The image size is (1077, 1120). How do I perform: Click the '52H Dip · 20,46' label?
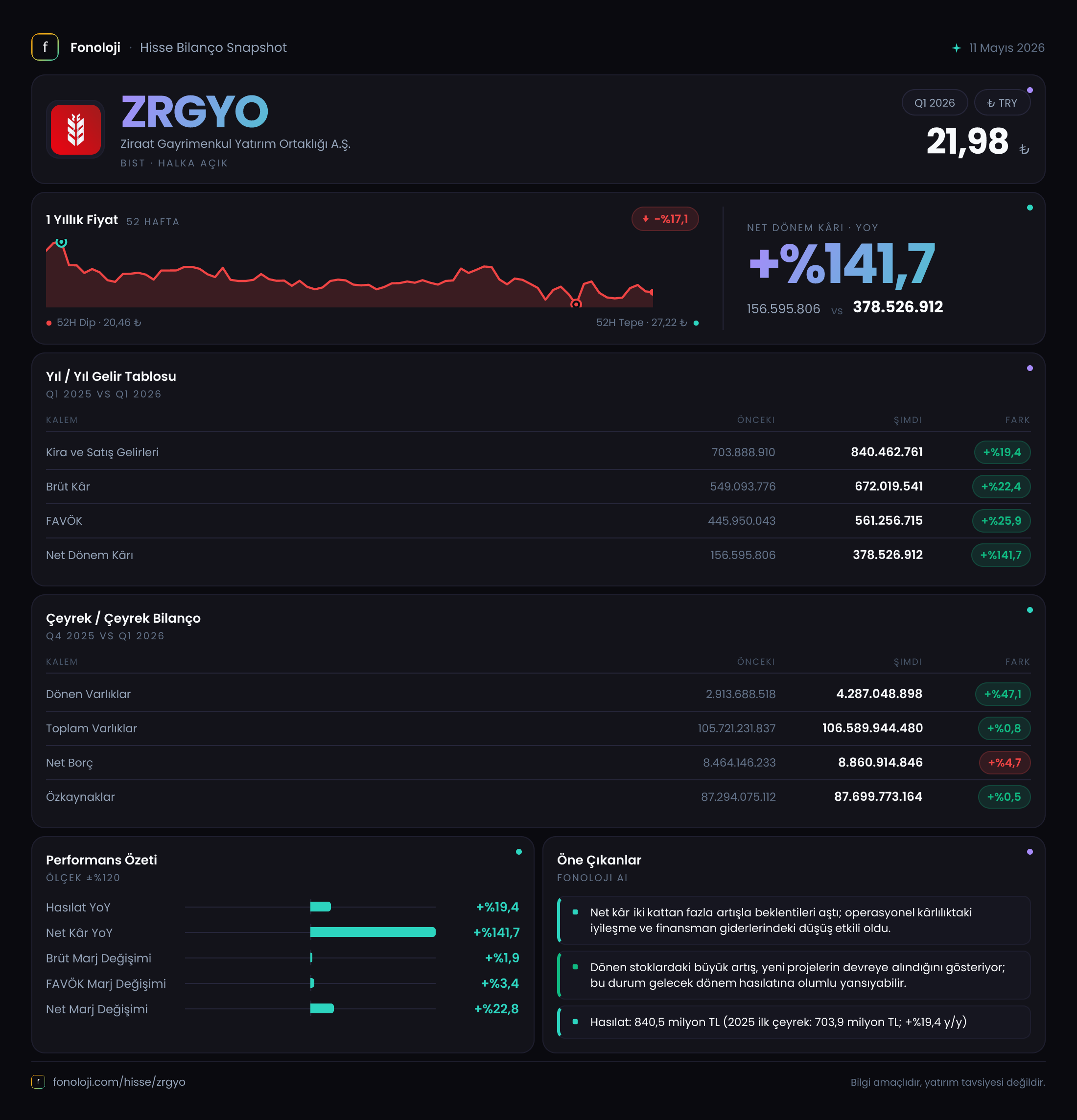pyautogui.click(x=99, y=323)
